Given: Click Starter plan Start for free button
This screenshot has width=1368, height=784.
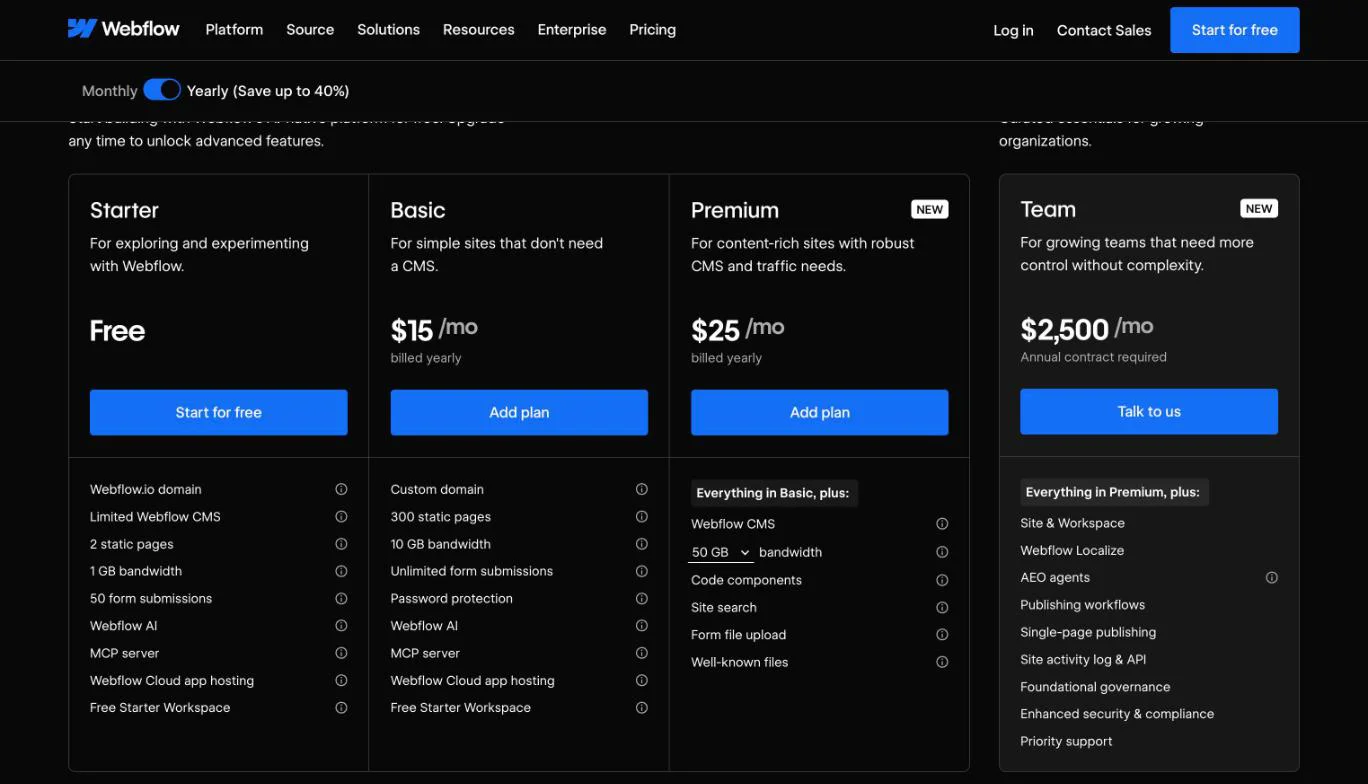Looking at the screenshot, I should click(219, 412).
